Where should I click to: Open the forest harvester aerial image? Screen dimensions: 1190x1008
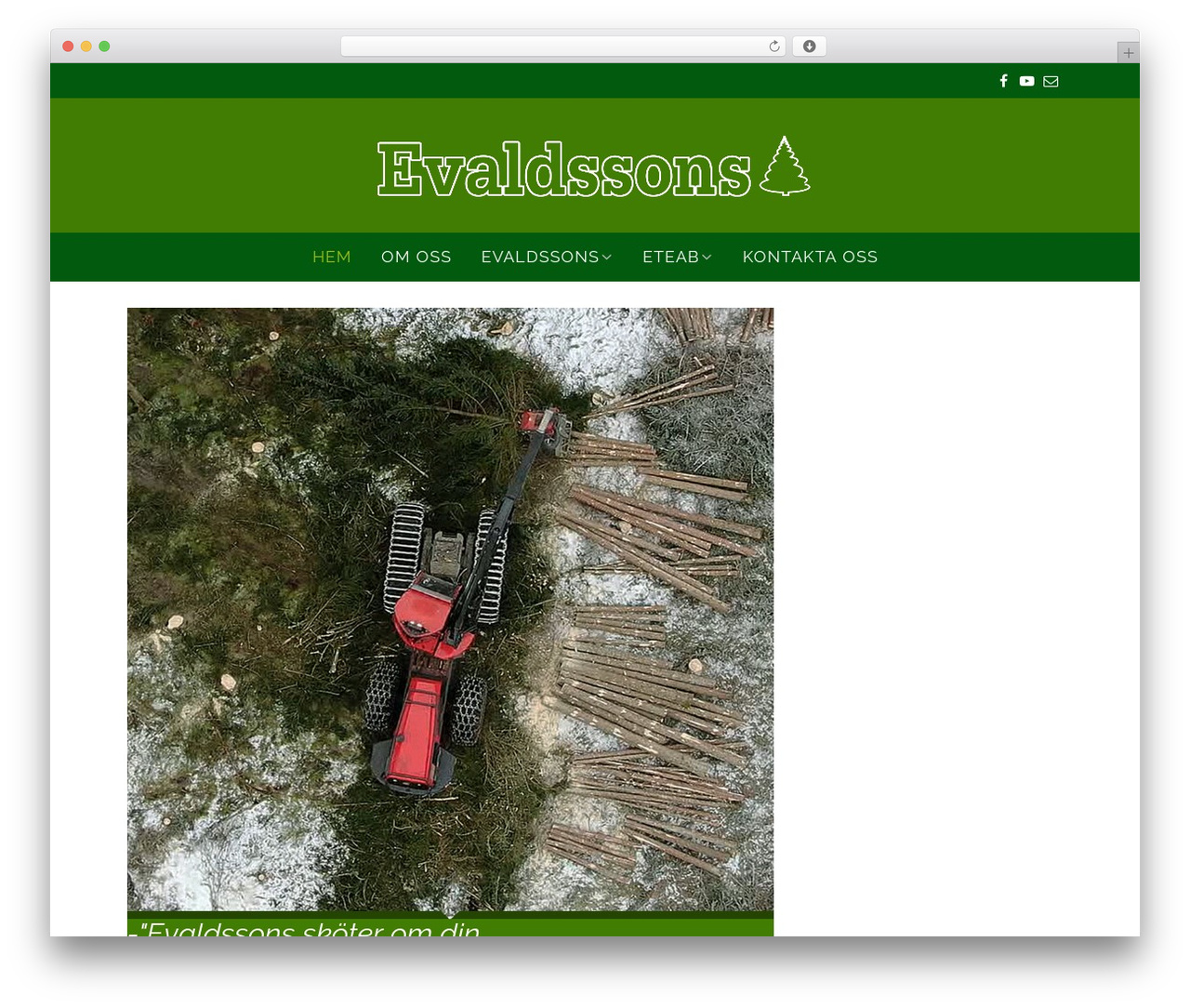pyautogui.click(x=450, y=609)
